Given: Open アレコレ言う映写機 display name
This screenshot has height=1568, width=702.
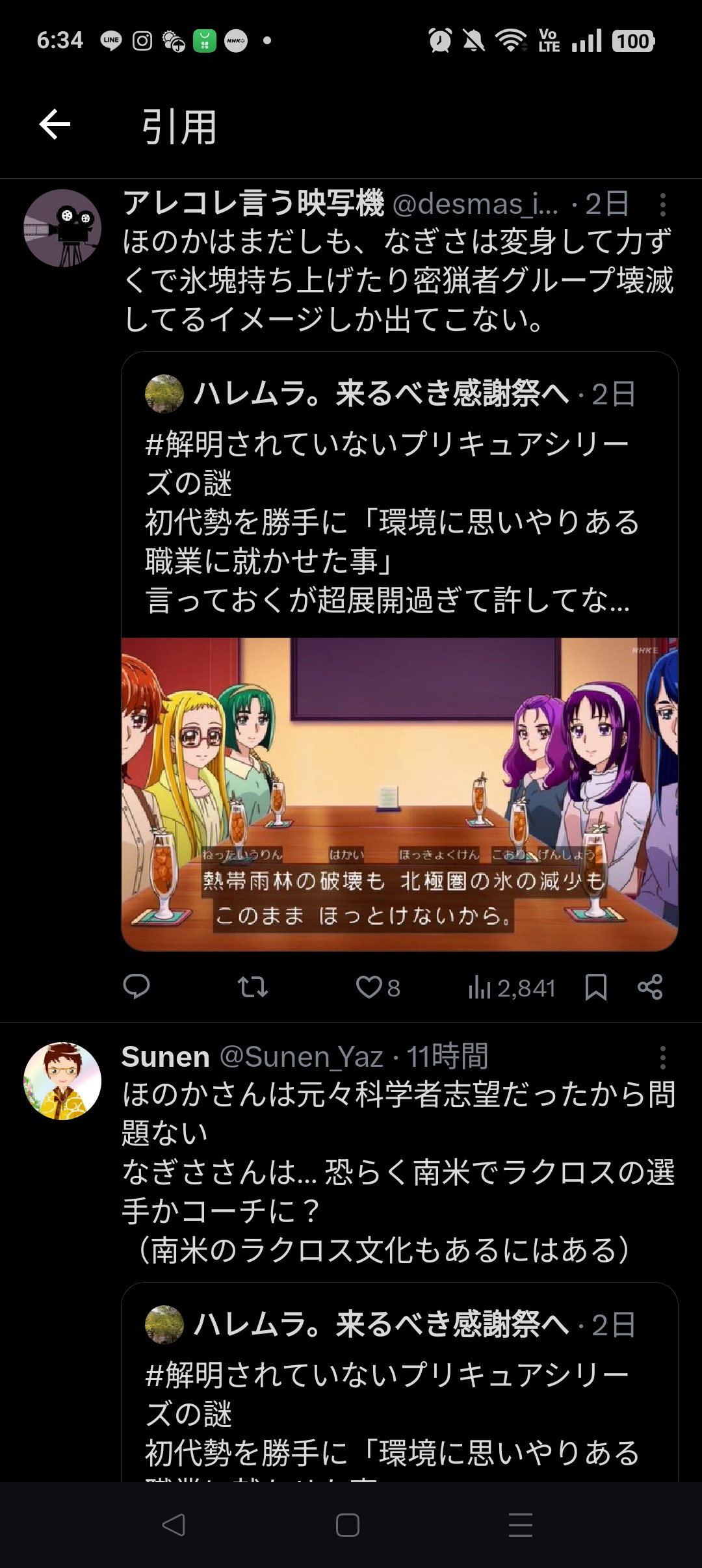Looking at the screenshot, I should (253, 203).
